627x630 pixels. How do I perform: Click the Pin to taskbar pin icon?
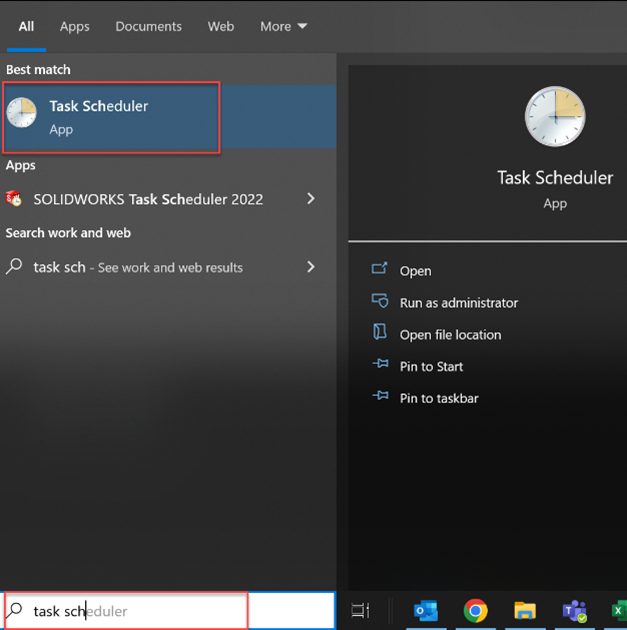tap(380, 396)
